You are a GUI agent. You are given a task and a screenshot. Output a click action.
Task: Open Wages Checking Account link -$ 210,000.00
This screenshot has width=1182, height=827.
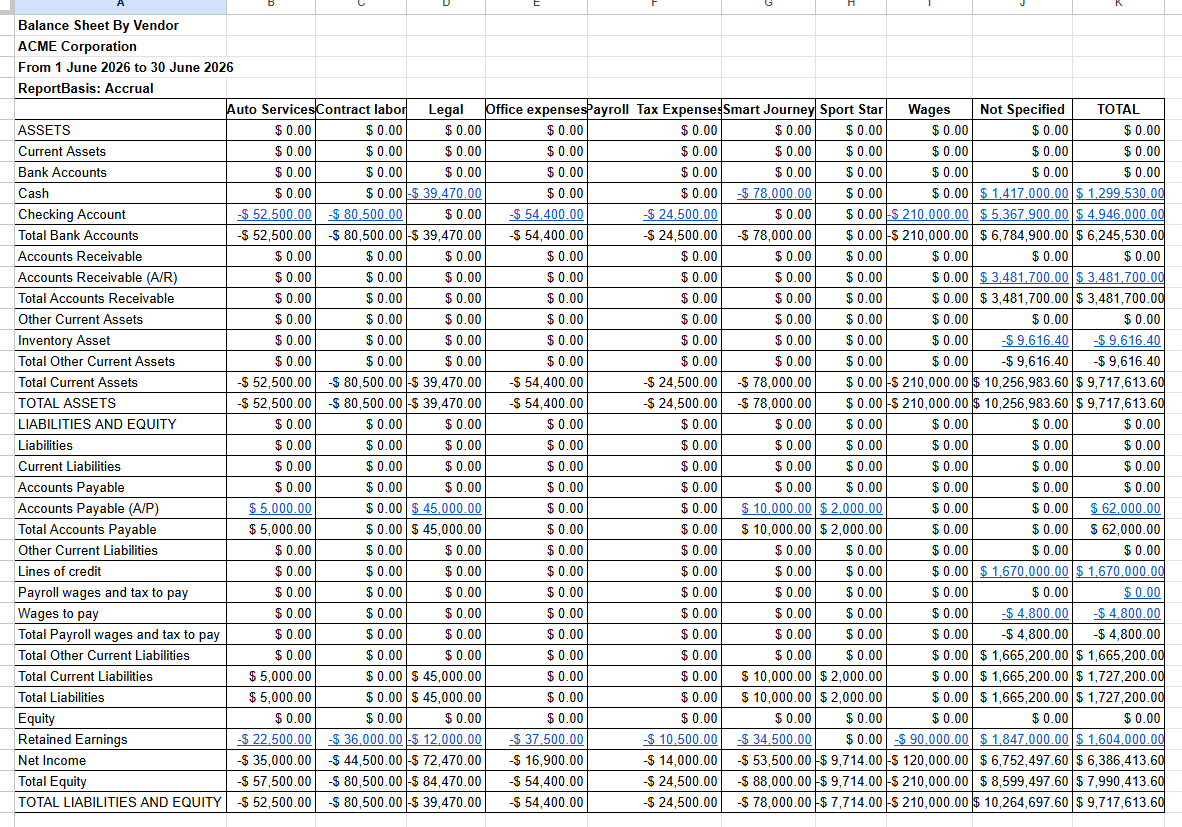(x=929, y=214)
